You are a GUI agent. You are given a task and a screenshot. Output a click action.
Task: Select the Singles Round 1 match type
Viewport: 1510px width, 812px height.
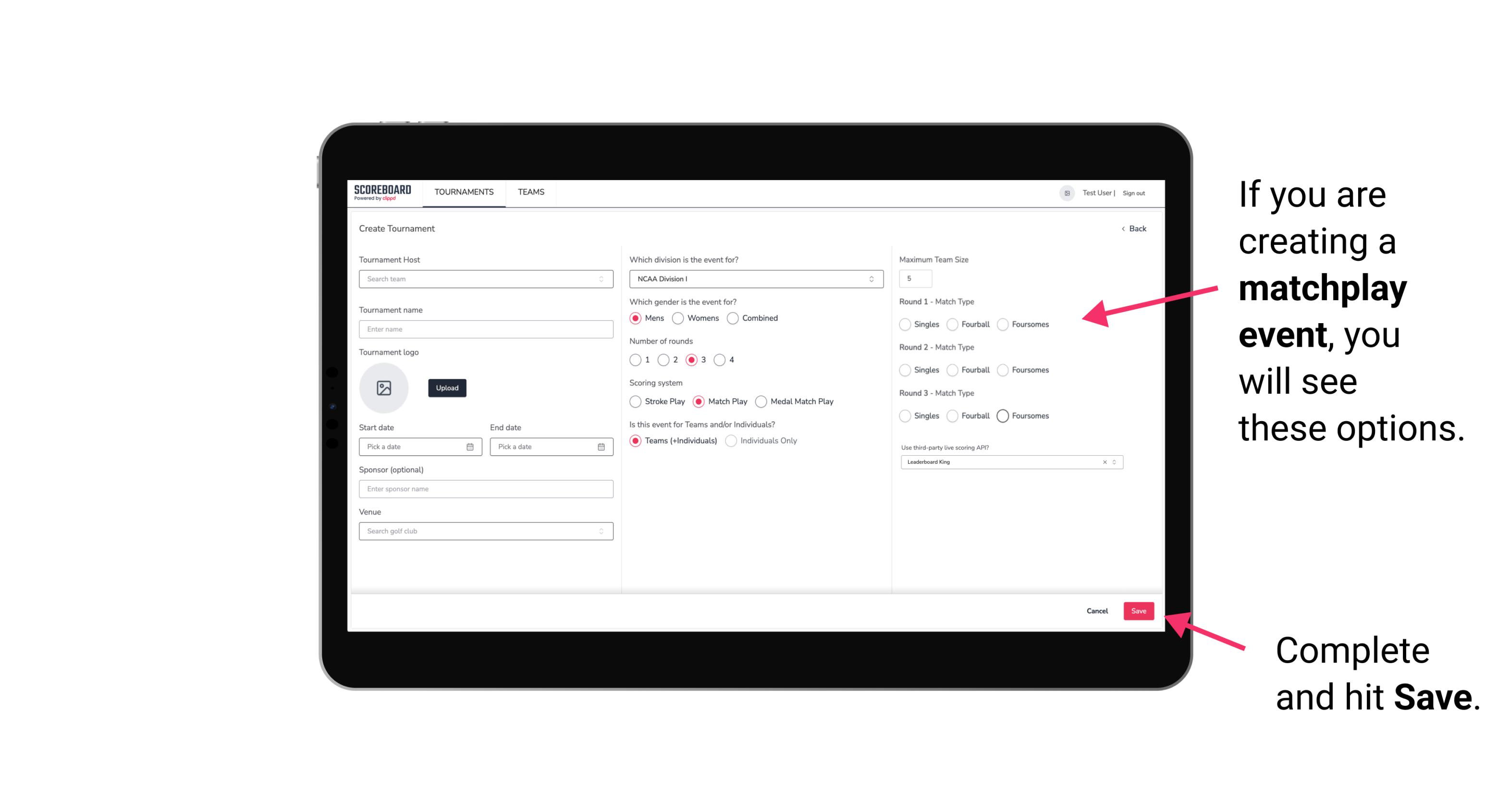905,324
